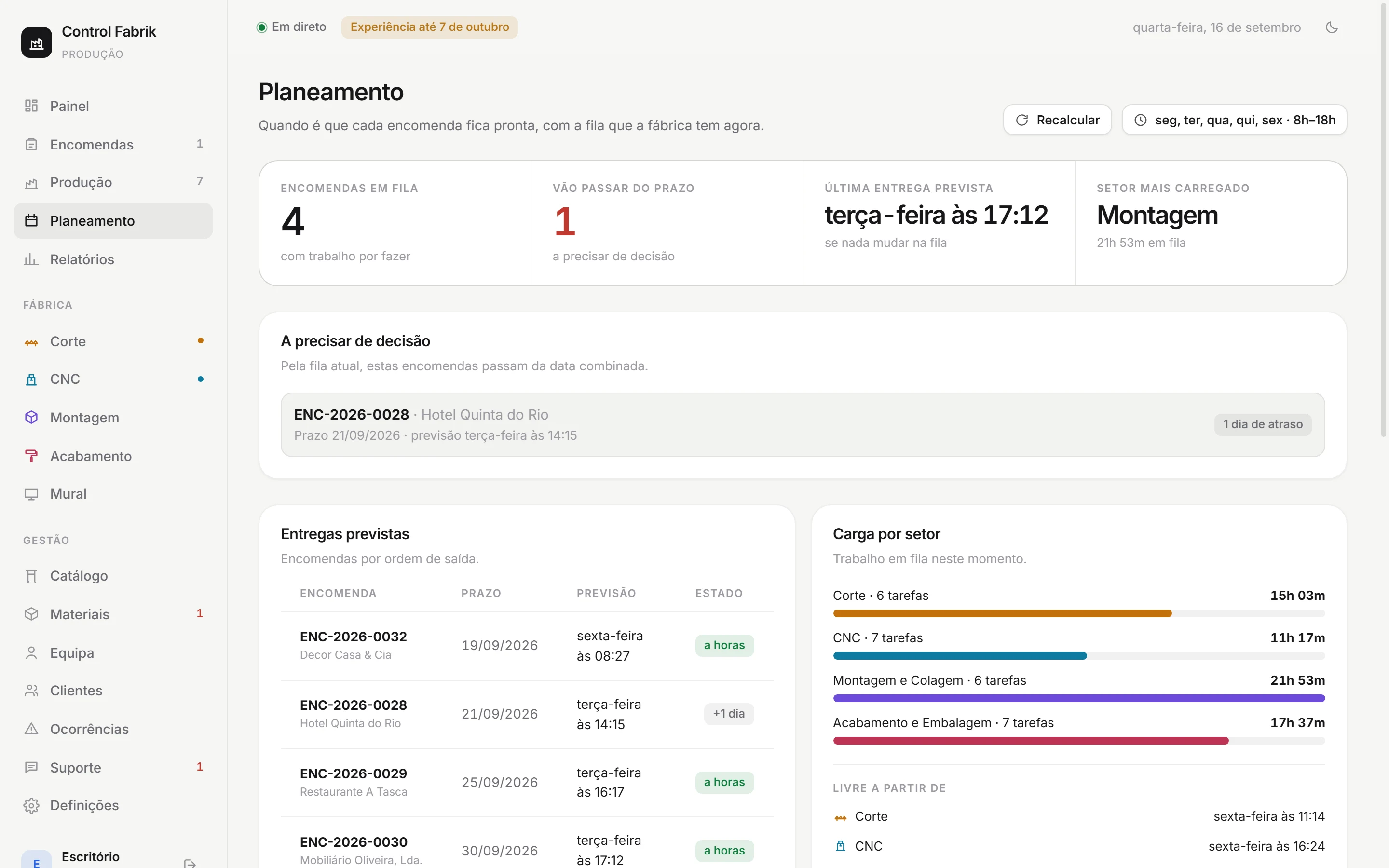
Task: Click the 1 dia de atraso badge
Action: (1263, 424)
